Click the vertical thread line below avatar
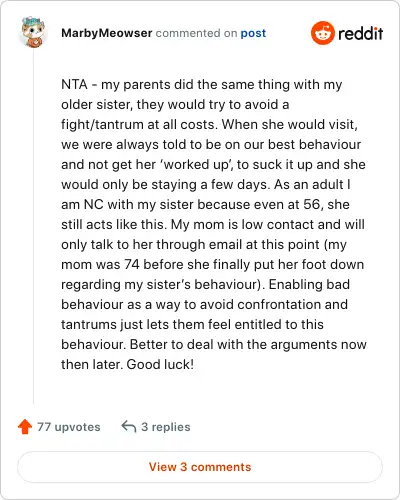The width and height of the screenshot is (400, 500). [33, 227]
